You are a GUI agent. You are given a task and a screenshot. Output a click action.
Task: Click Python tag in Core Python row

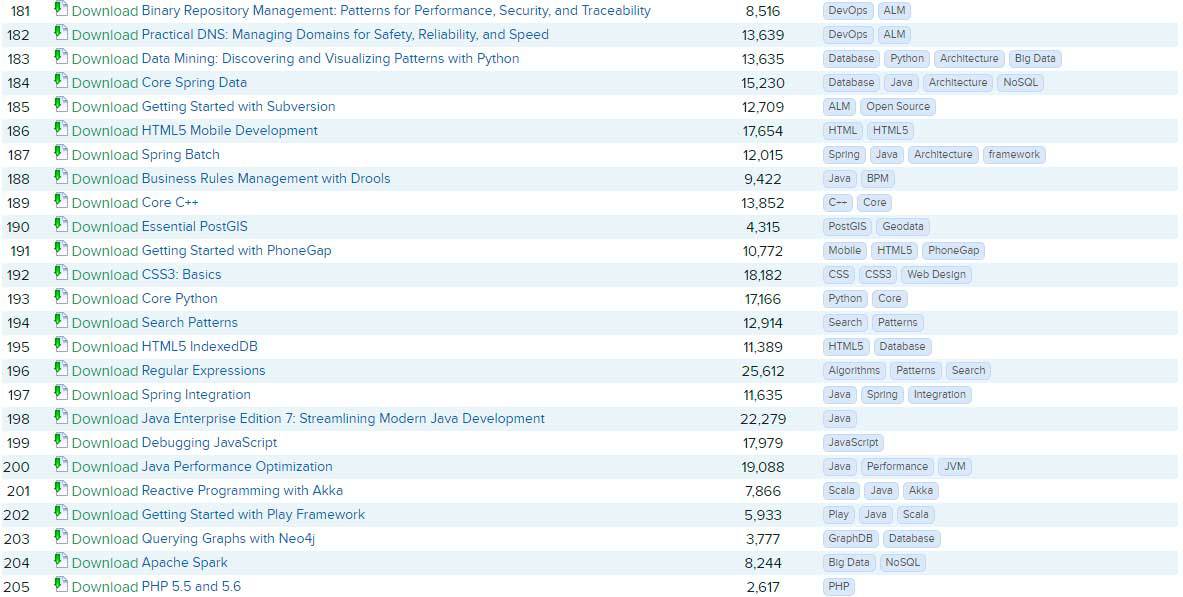coord(845,299)
